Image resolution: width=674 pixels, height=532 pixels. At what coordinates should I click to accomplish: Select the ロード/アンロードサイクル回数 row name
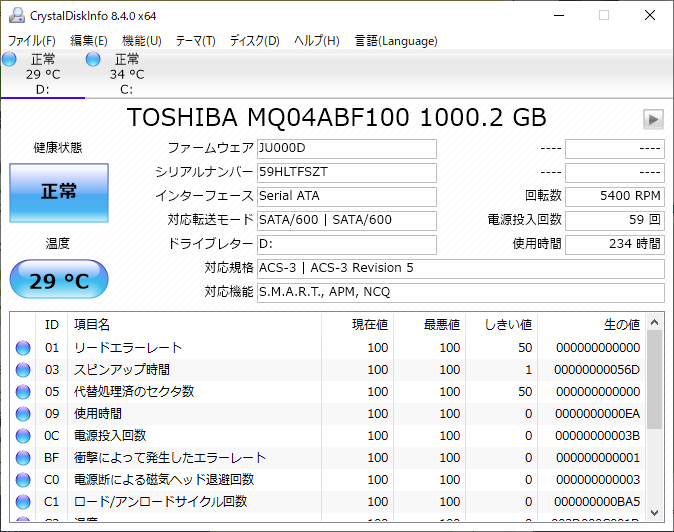click(x=161, y=501)
